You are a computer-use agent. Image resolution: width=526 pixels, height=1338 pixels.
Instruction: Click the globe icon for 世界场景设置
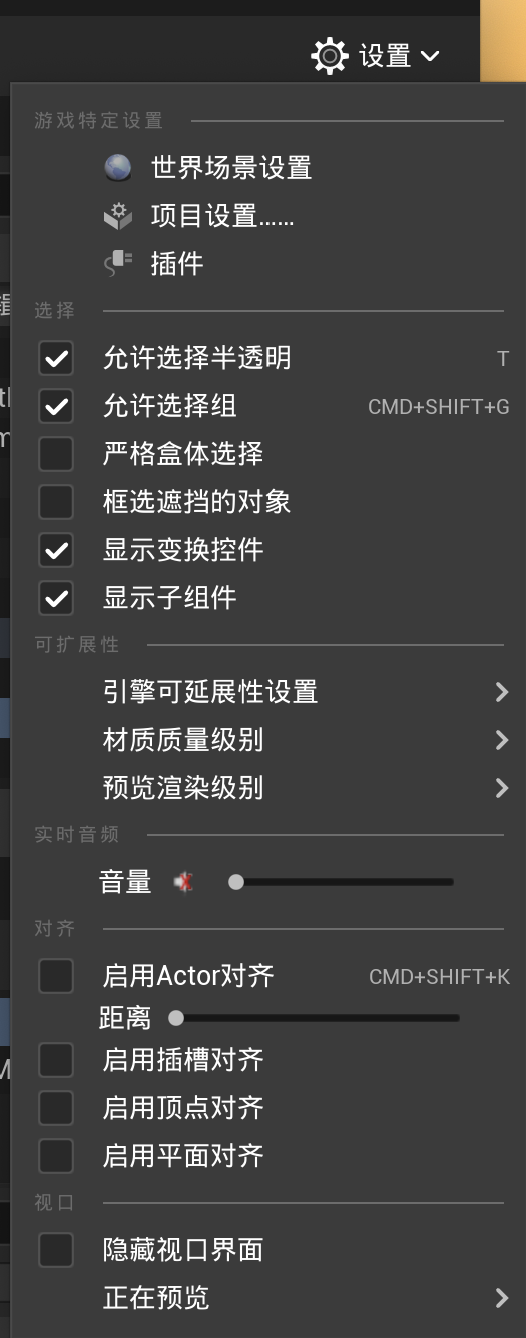point(118,168)
